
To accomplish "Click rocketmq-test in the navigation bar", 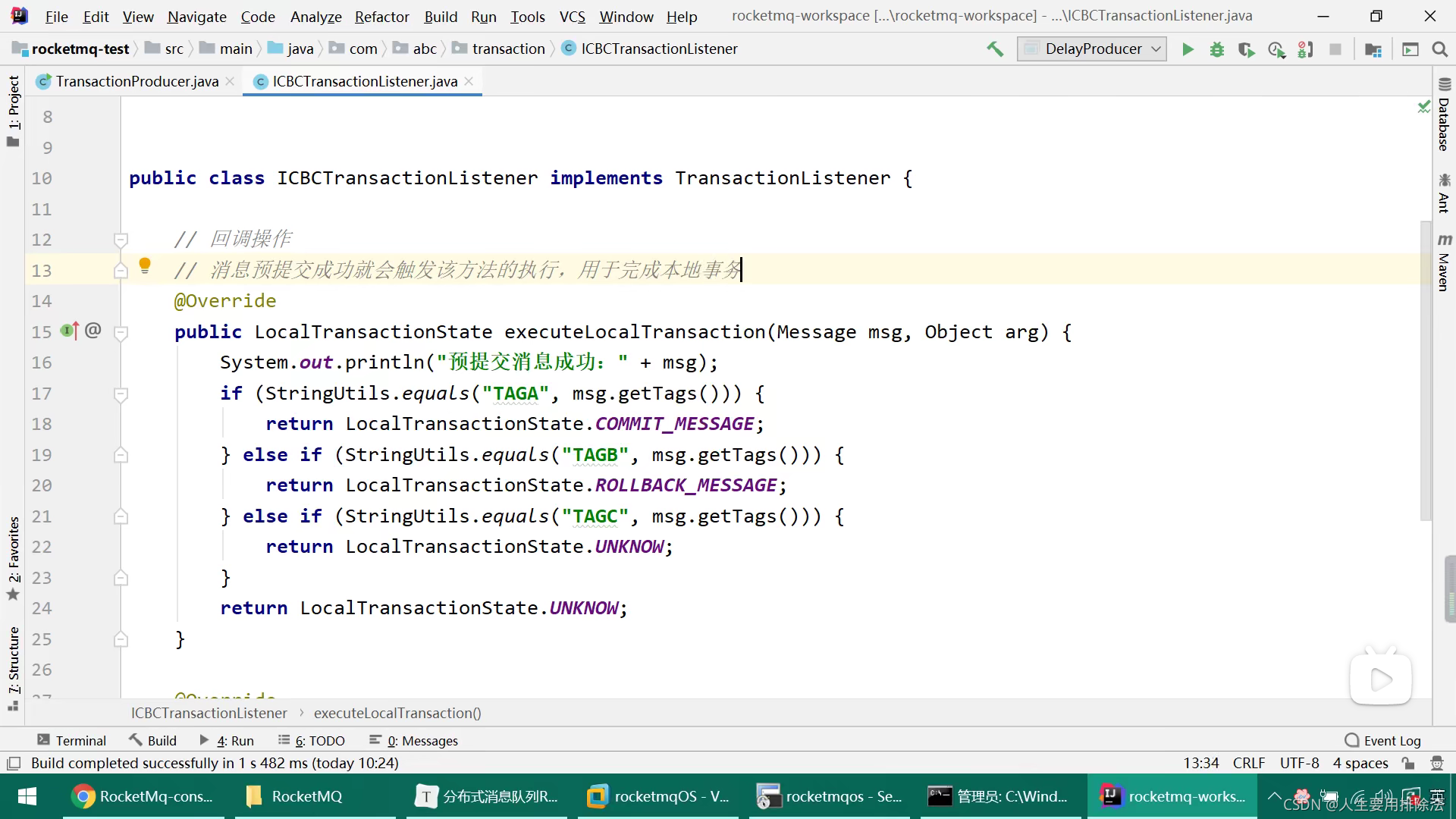I will click(x=71, y=49).
